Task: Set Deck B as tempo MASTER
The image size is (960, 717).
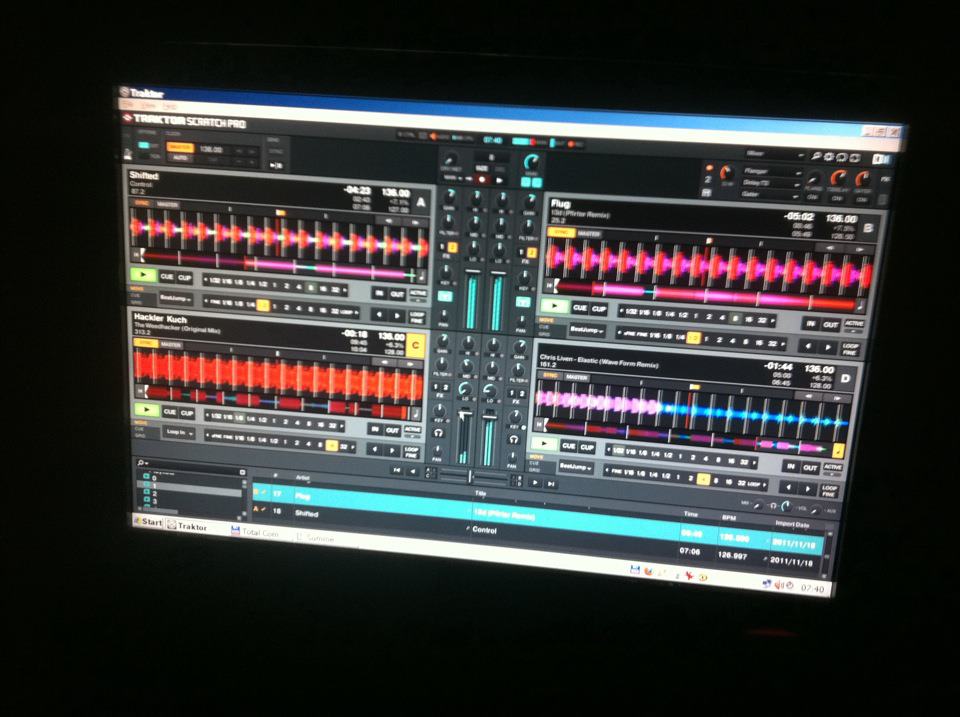Action: 589,233
